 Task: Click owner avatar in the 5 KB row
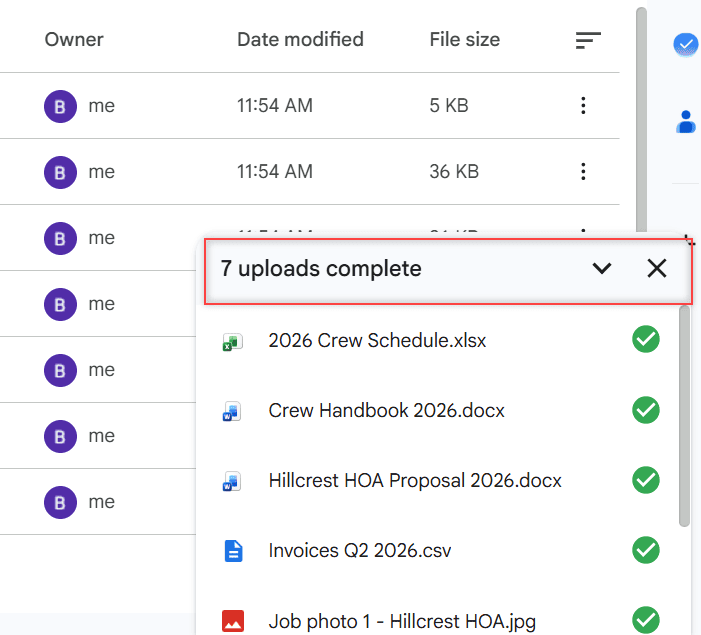60,106
